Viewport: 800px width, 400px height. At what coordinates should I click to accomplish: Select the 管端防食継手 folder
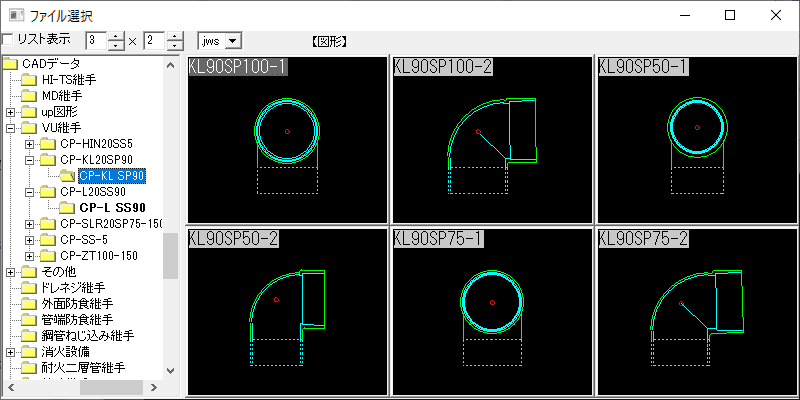[77, 319]
